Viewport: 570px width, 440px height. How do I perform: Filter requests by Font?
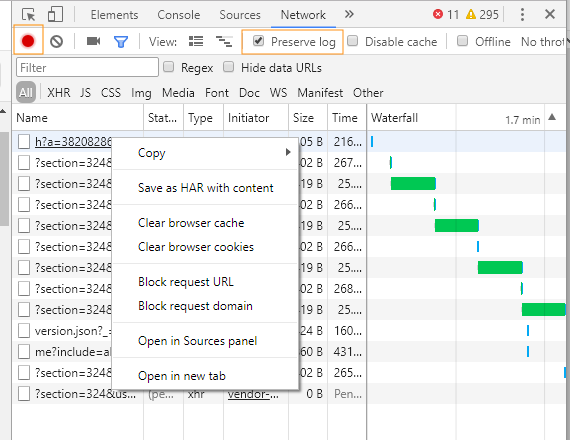click(x=217, y=93)
